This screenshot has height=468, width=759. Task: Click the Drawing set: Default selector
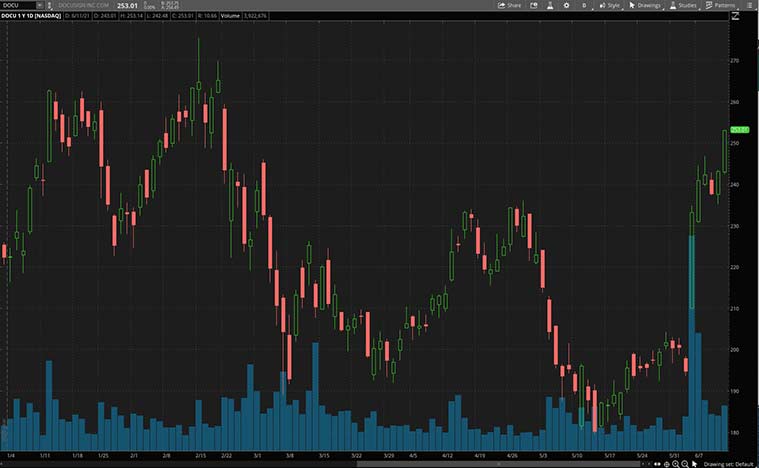(x=729, y=464)
